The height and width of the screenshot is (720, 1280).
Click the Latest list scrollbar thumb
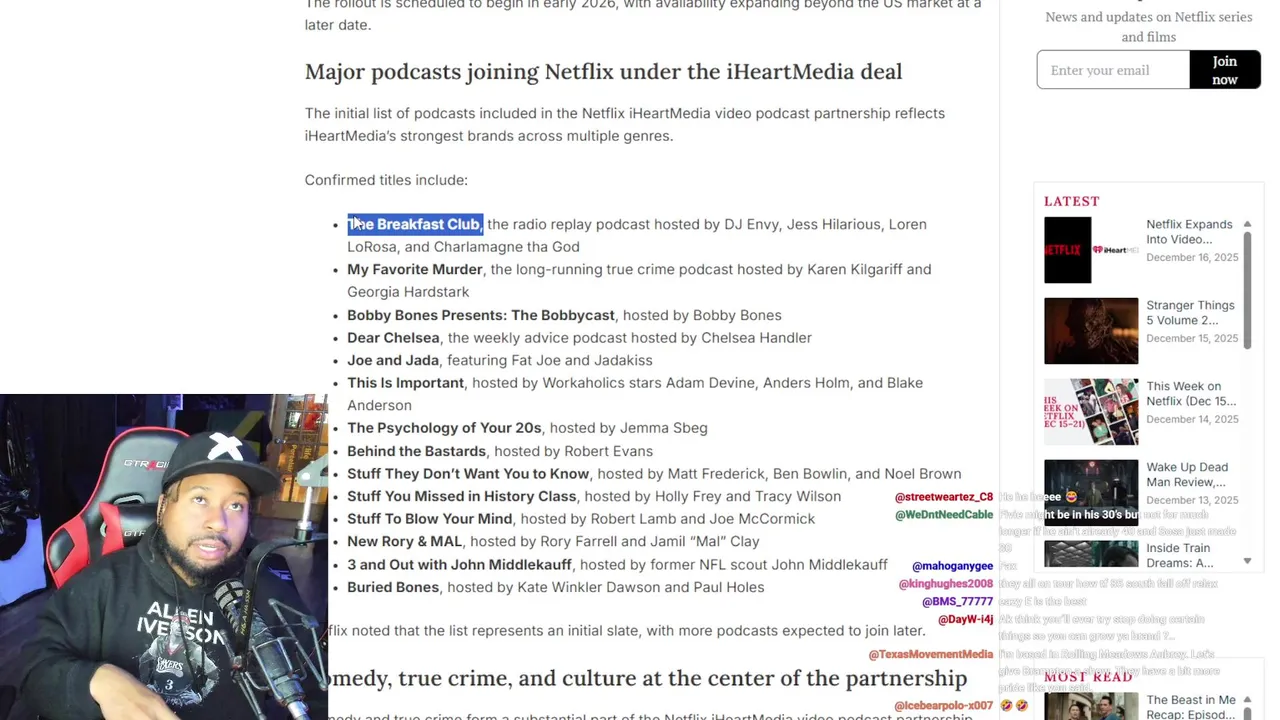(1247, 290)
